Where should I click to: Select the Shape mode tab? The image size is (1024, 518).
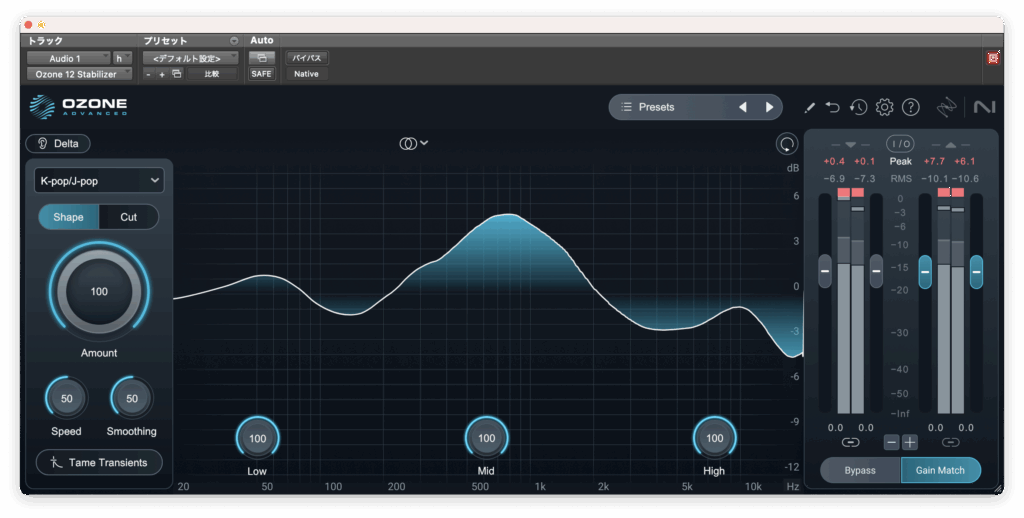point(68,217)
